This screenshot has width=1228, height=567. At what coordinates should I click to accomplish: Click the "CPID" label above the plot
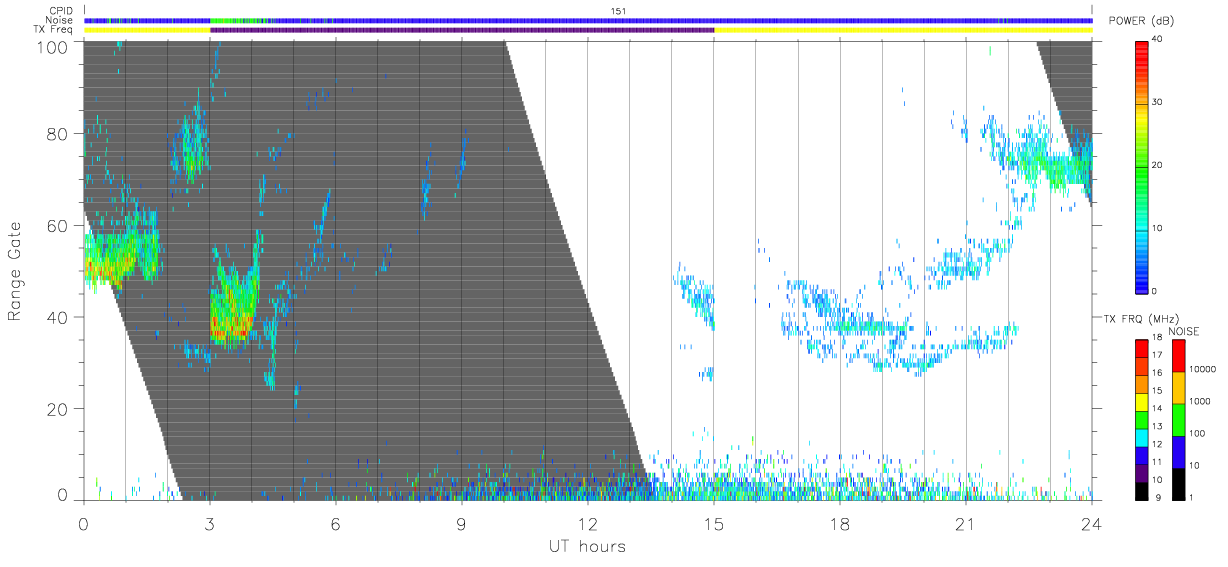[61, 11]
